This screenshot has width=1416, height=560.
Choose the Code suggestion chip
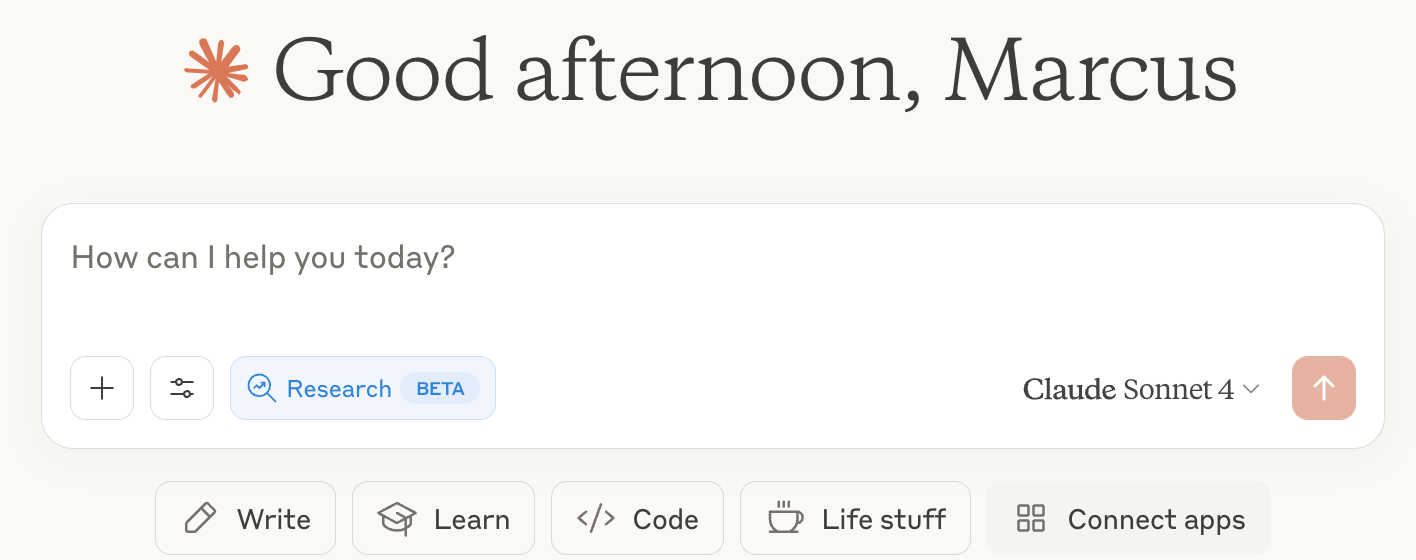(637, 519)
